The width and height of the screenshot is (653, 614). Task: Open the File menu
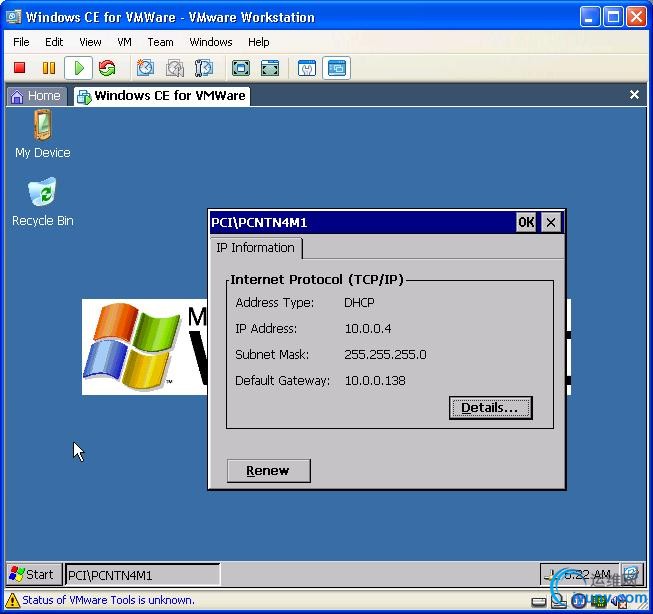click(21, 42)
